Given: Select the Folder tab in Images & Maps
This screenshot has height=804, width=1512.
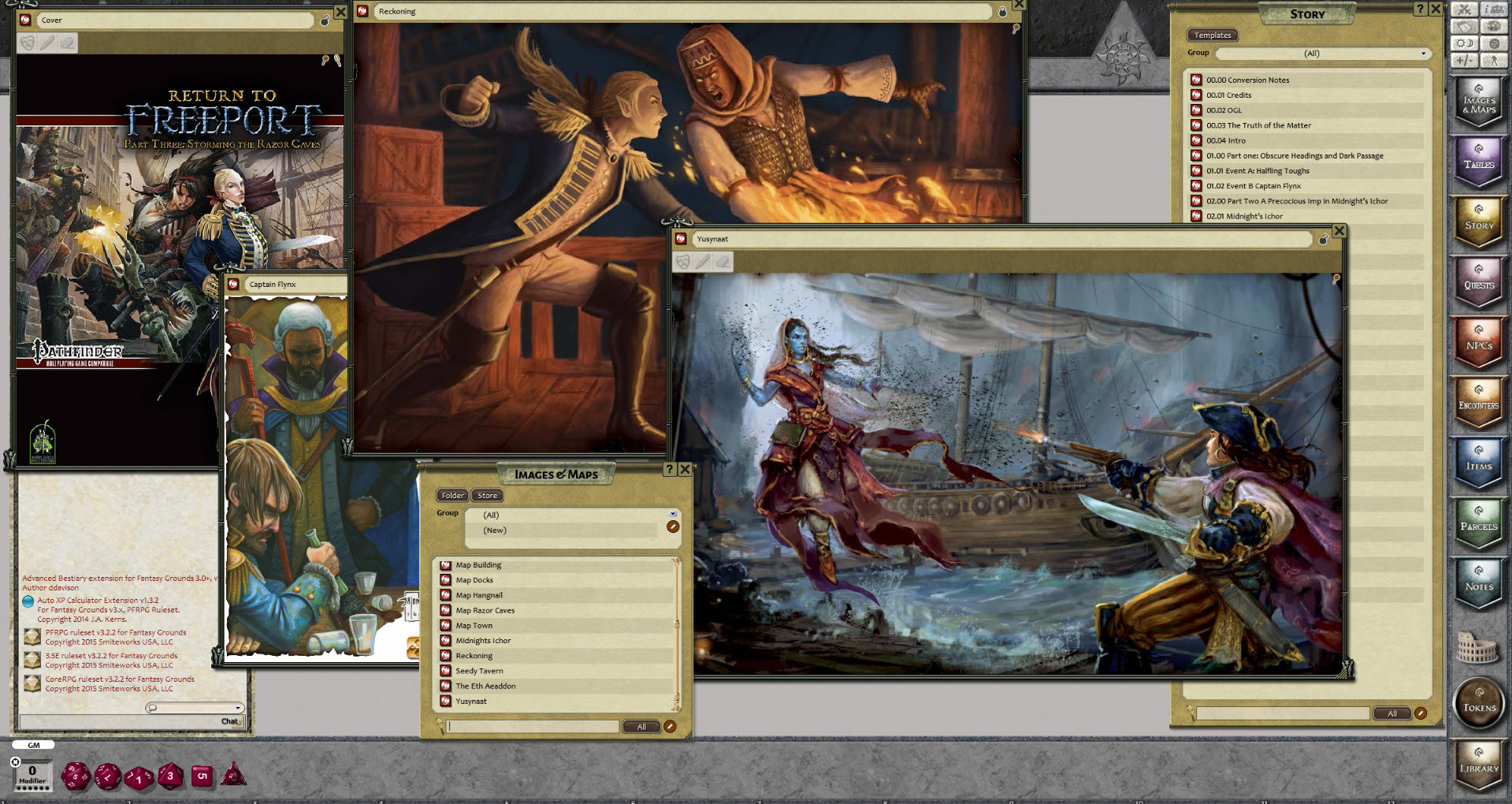Looking at the screenshot, I should tap(451, 495).
